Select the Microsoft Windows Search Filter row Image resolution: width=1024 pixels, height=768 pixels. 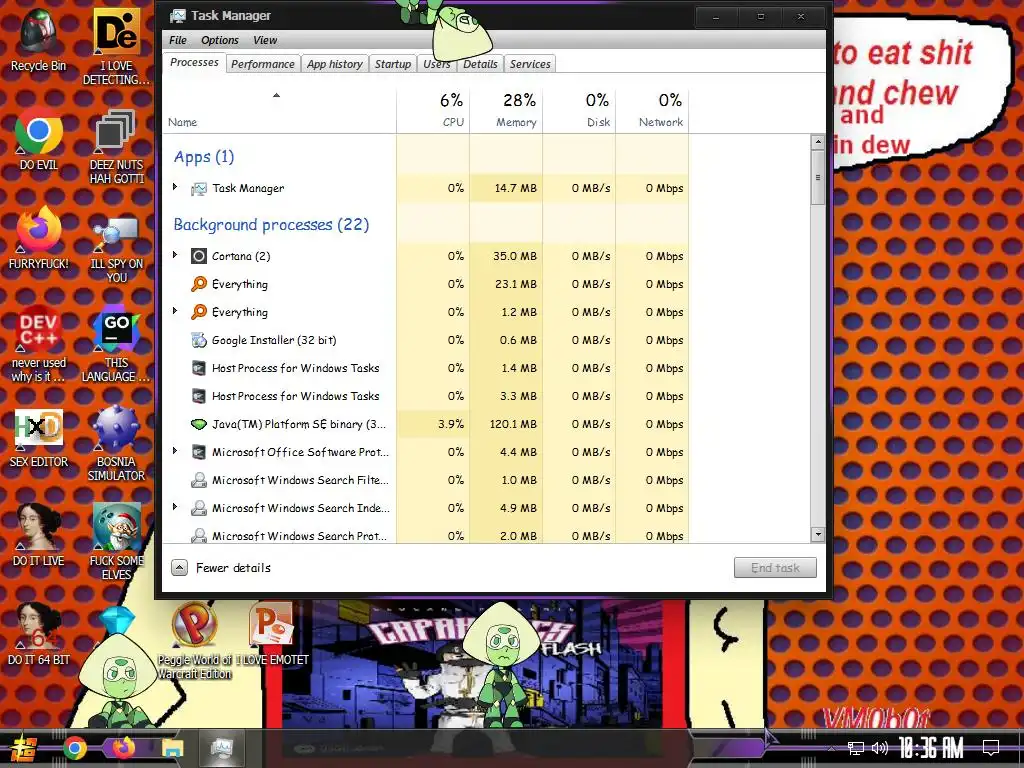pos(425,481)
